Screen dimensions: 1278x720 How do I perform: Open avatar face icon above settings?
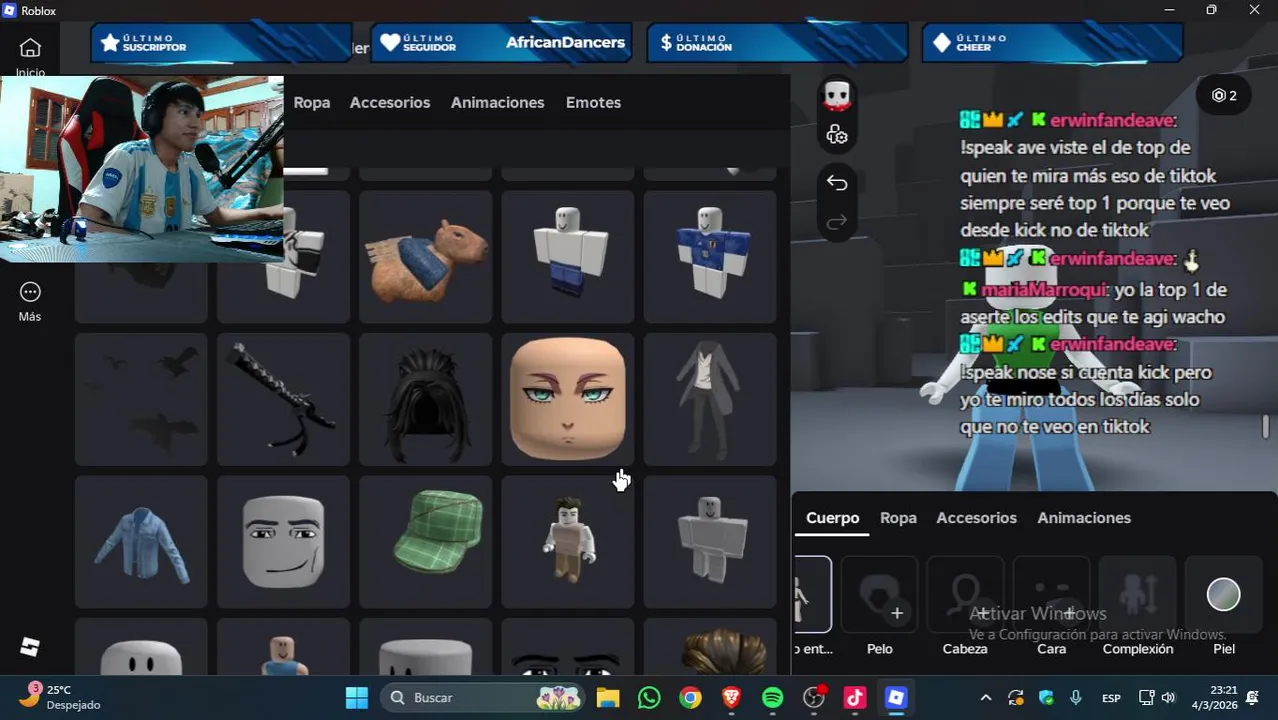[837, 96]
